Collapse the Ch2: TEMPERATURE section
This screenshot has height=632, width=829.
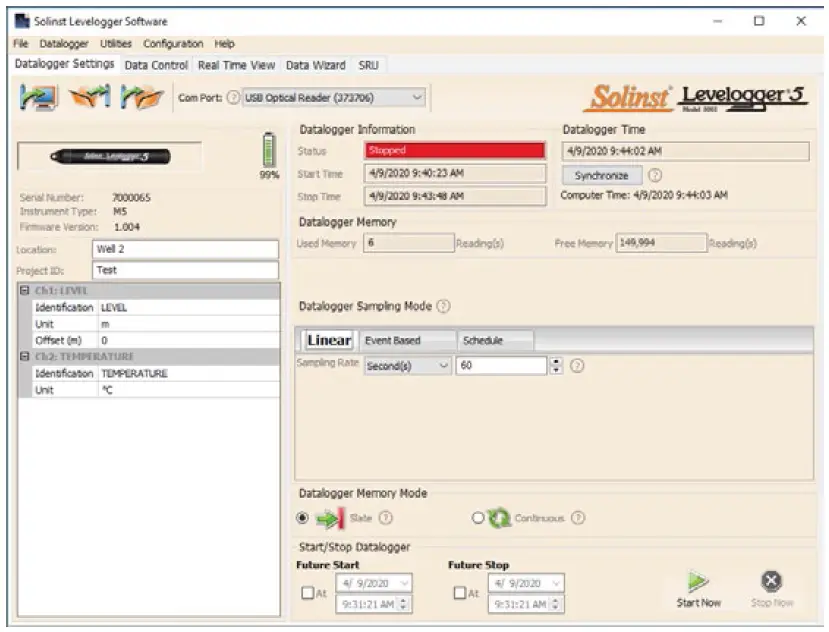click(24, 356)
